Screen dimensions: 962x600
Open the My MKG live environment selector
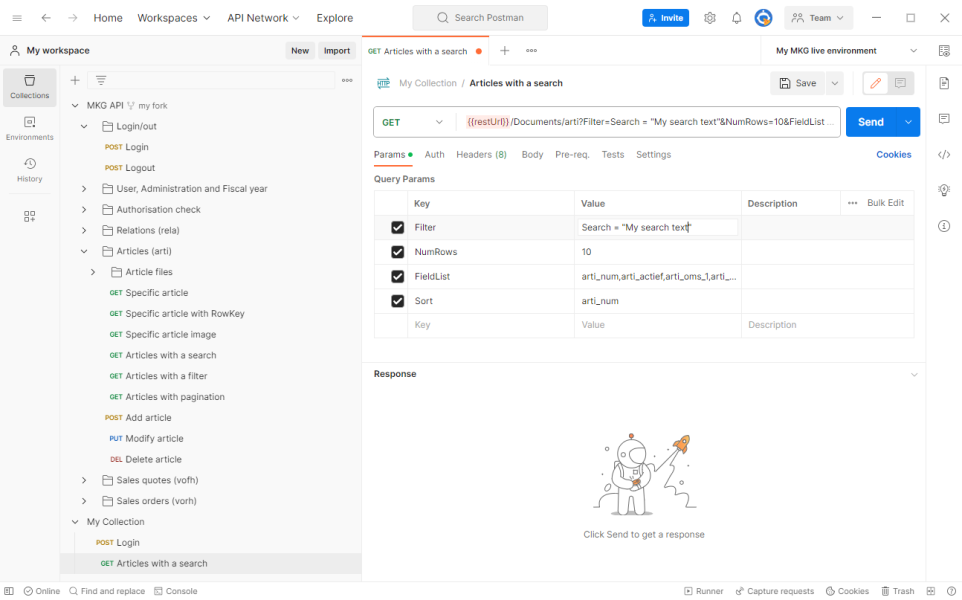pyautogui.click(x=846, y=51)
